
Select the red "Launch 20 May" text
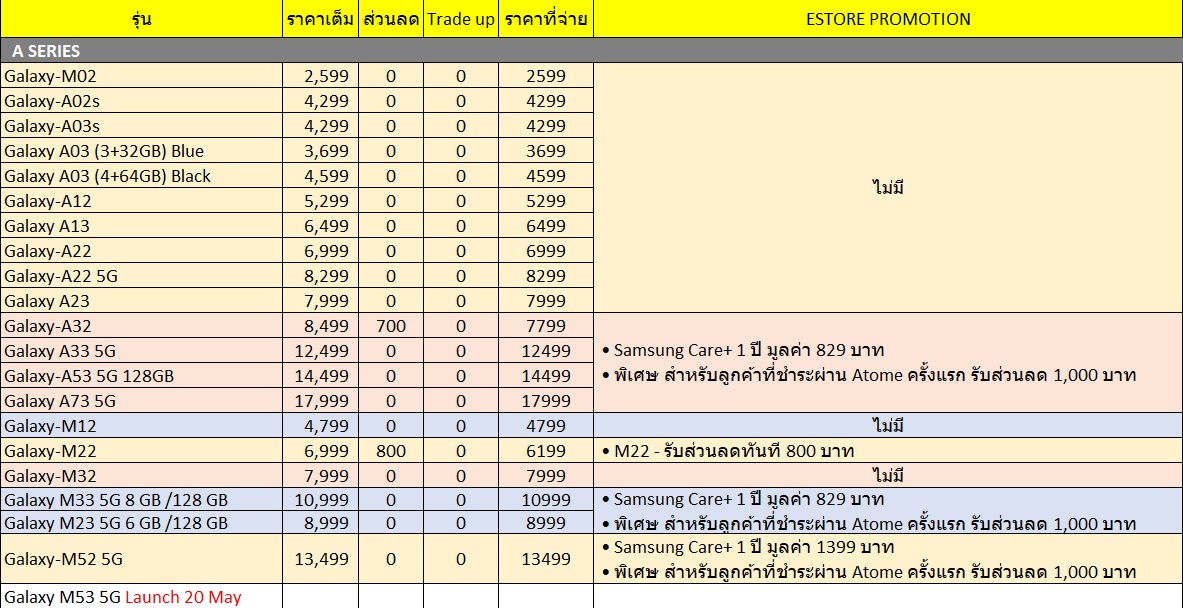point(183,597)
